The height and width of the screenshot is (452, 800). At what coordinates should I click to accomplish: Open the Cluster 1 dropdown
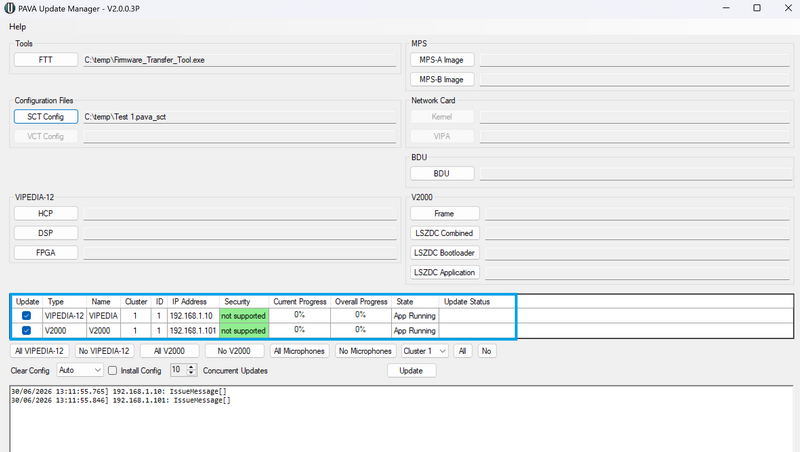(x=442, y=351)
